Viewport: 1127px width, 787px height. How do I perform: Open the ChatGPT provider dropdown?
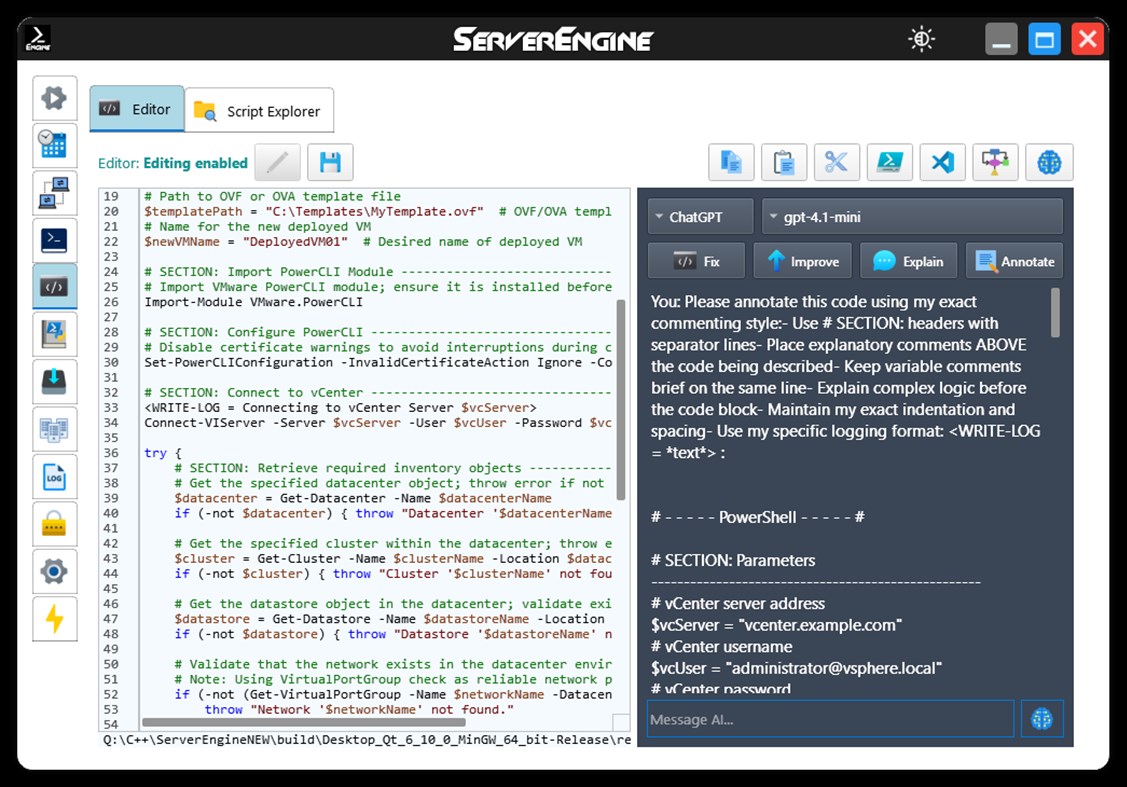699,215
